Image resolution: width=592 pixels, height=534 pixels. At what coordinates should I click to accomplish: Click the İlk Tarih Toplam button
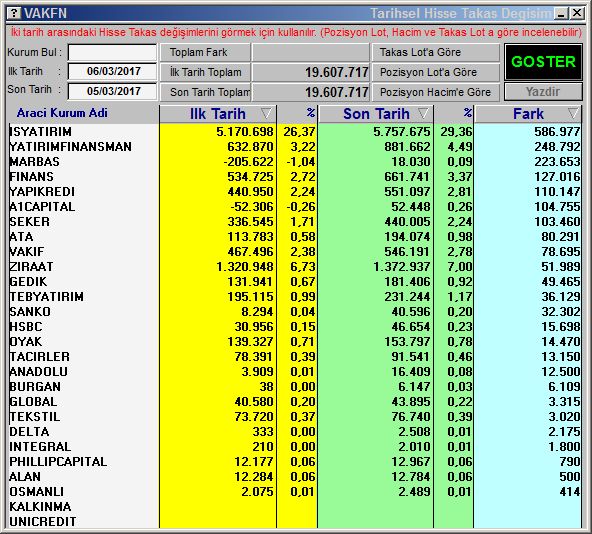pos(205,72)
